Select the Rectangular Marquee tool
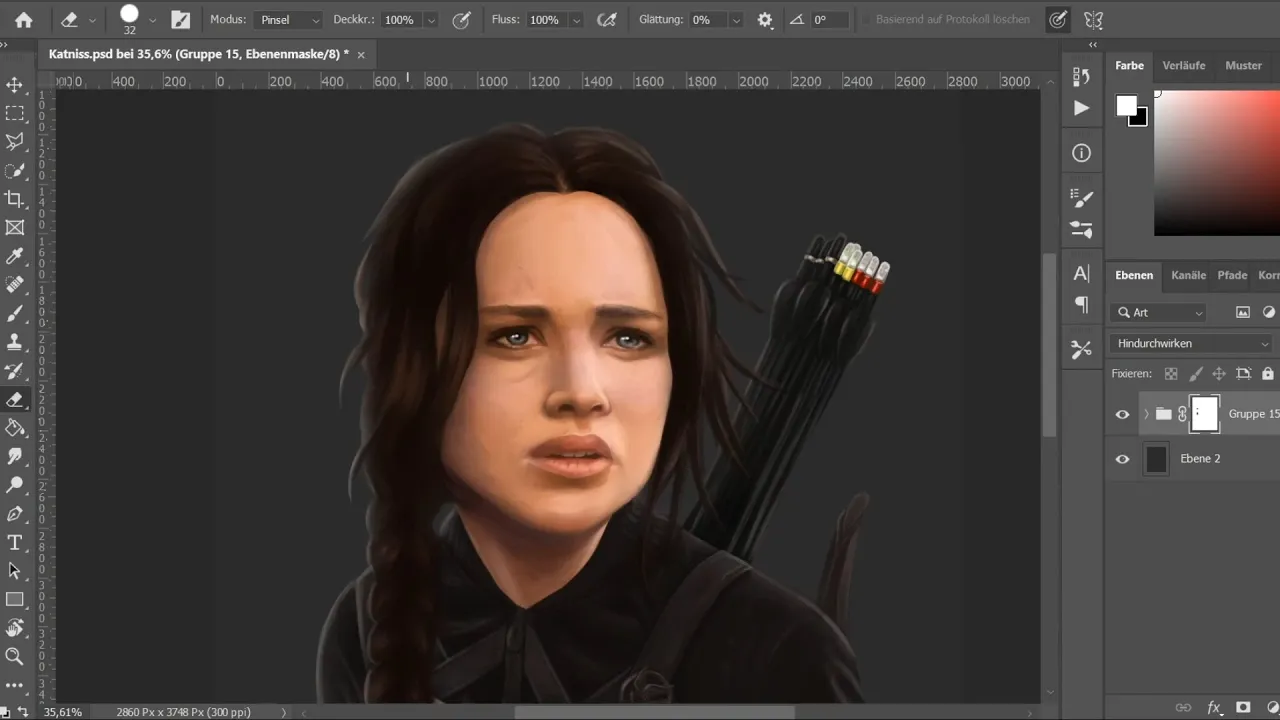 [15, 114]
